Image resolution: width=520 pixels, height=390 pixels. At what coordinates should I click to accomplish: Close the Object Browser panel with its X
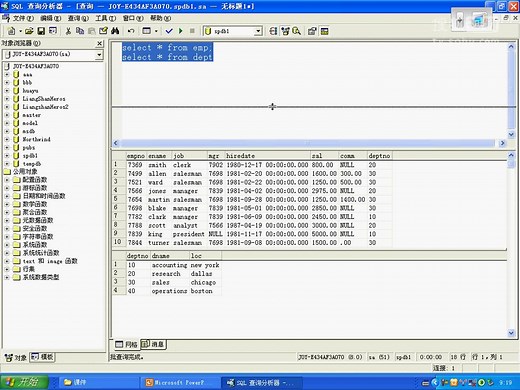[x=99, y=43]
